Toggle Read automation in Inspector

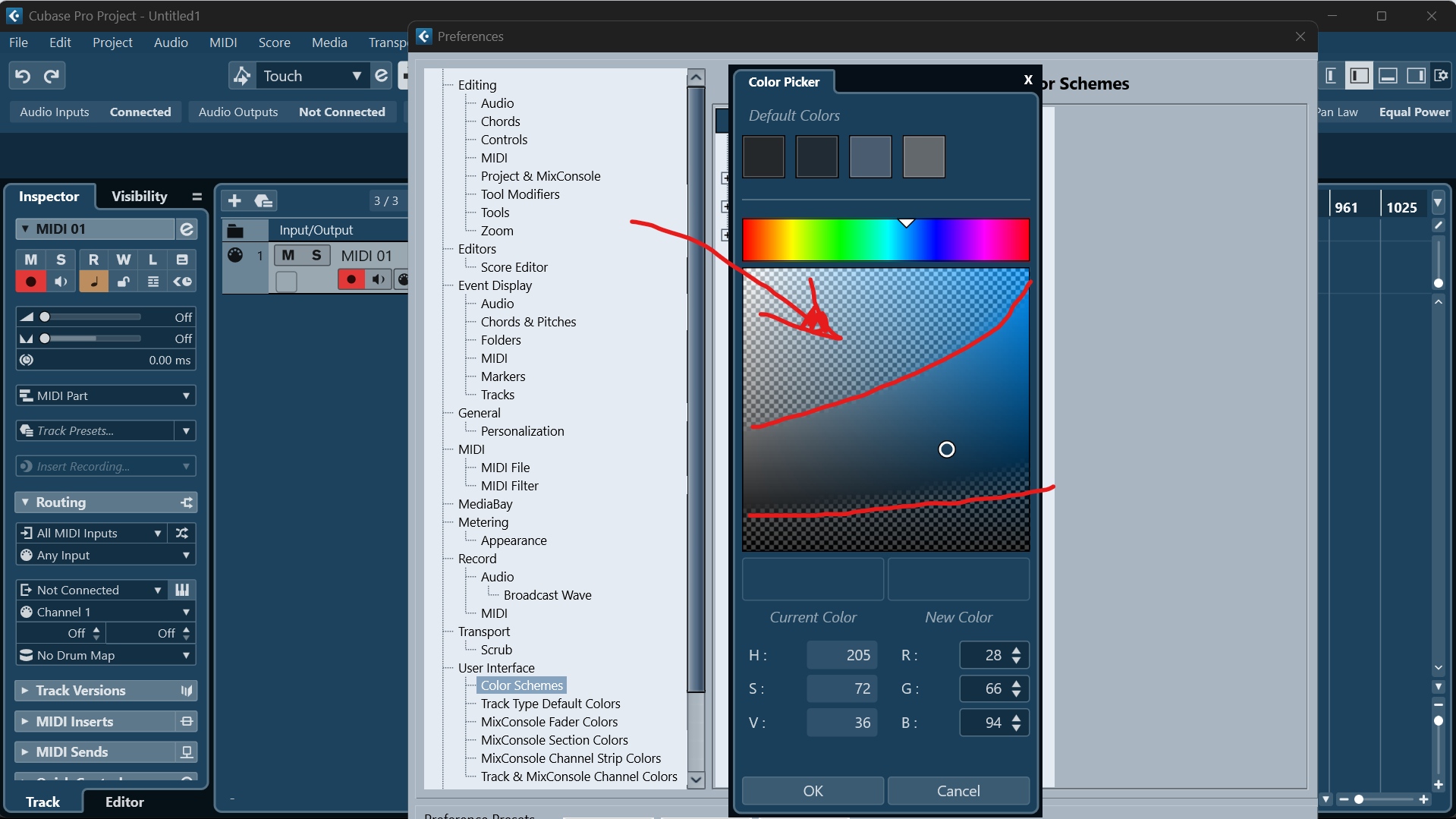[93, 260]
